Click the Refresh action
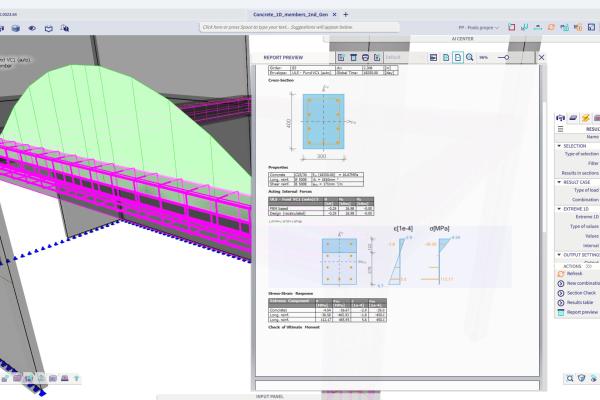 pyautogui.click(x=577, y=274)
